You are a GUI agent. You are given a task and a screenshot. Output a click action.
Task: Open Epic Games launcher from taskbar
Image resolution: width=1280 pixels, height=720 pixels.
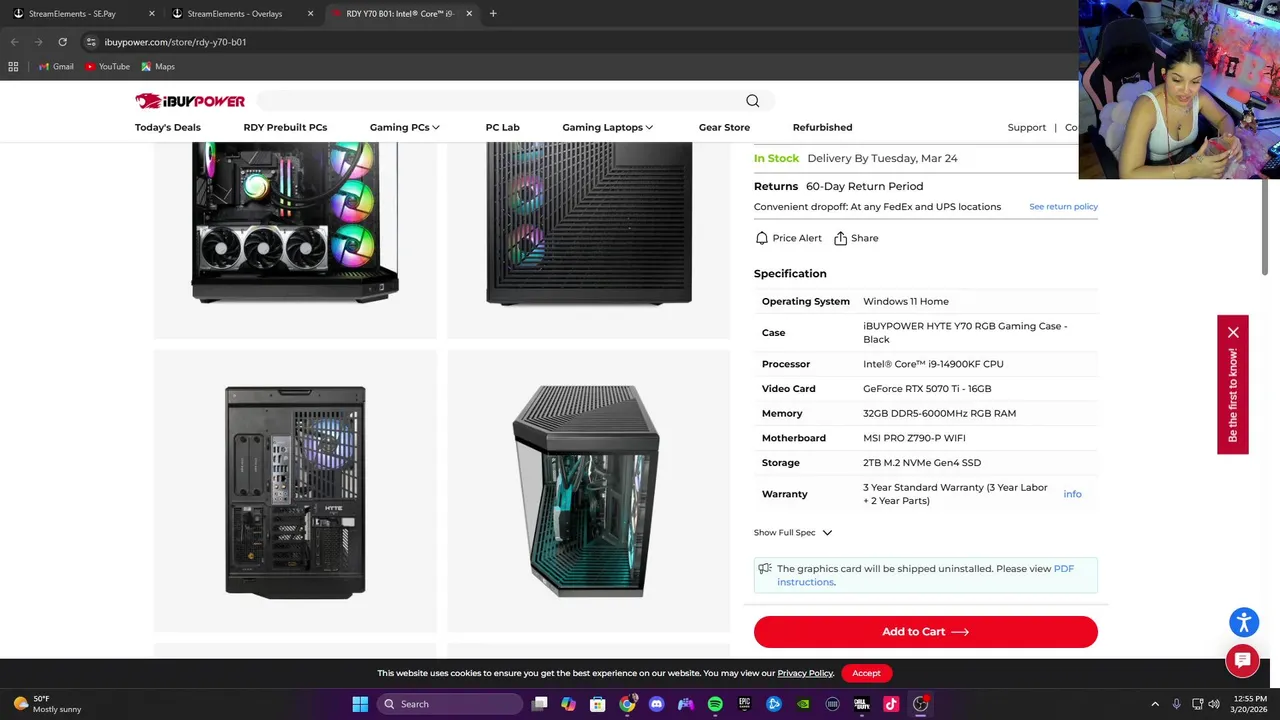(x=744, y=704)
